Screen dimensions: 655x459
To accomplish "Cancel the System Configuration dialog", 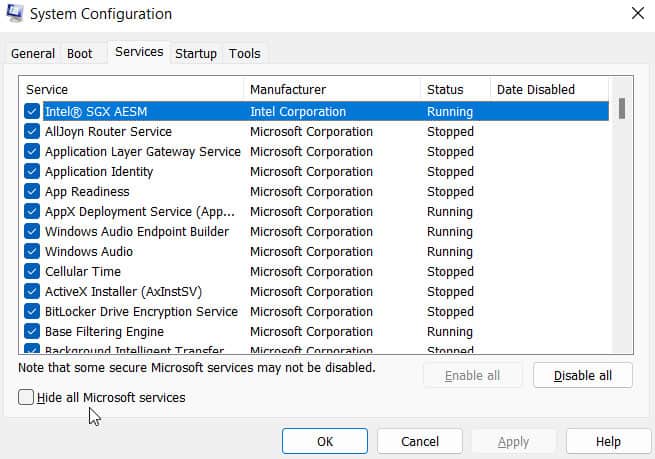I will pyautogui.click(x=420, y=441).
